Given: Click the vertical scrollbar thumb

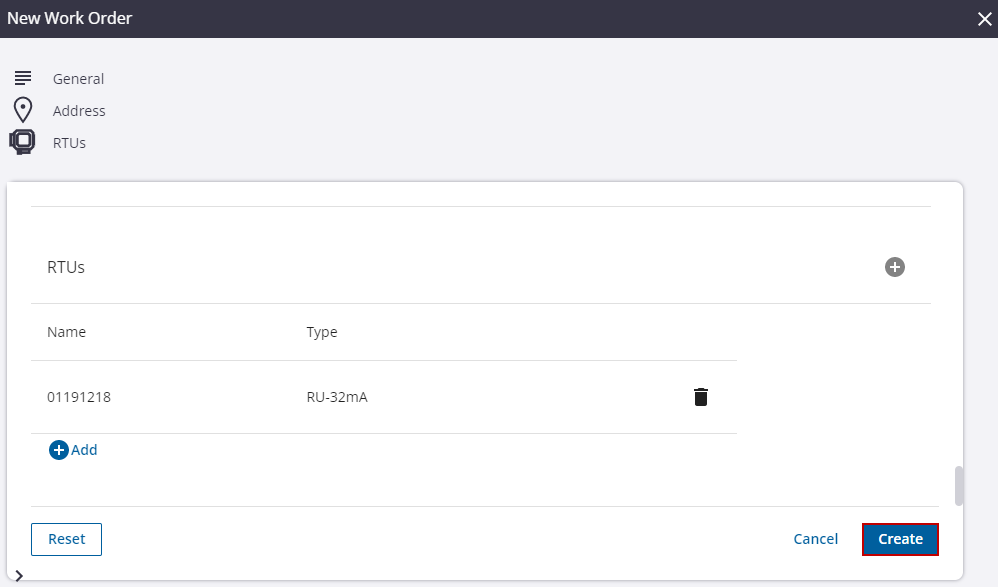Looking at the screenshot, I should point(960,486).
